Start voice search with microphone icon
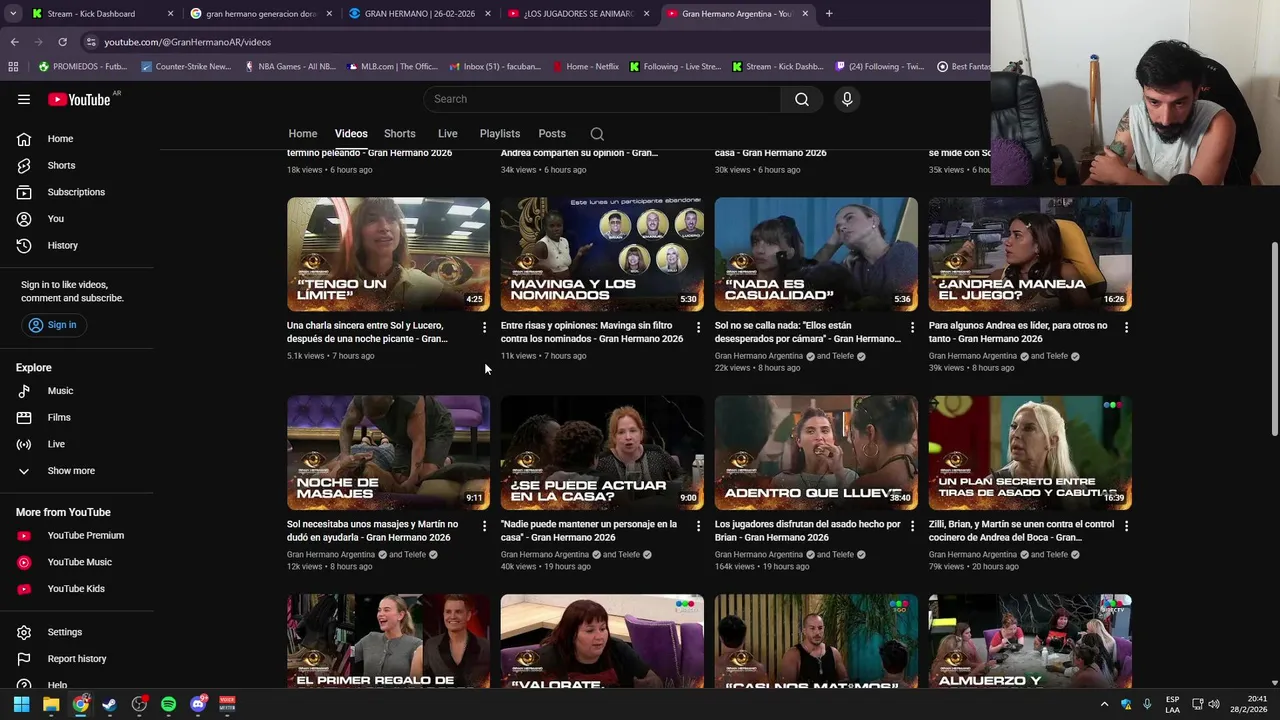1280x720 pixels. pos(847,99)
